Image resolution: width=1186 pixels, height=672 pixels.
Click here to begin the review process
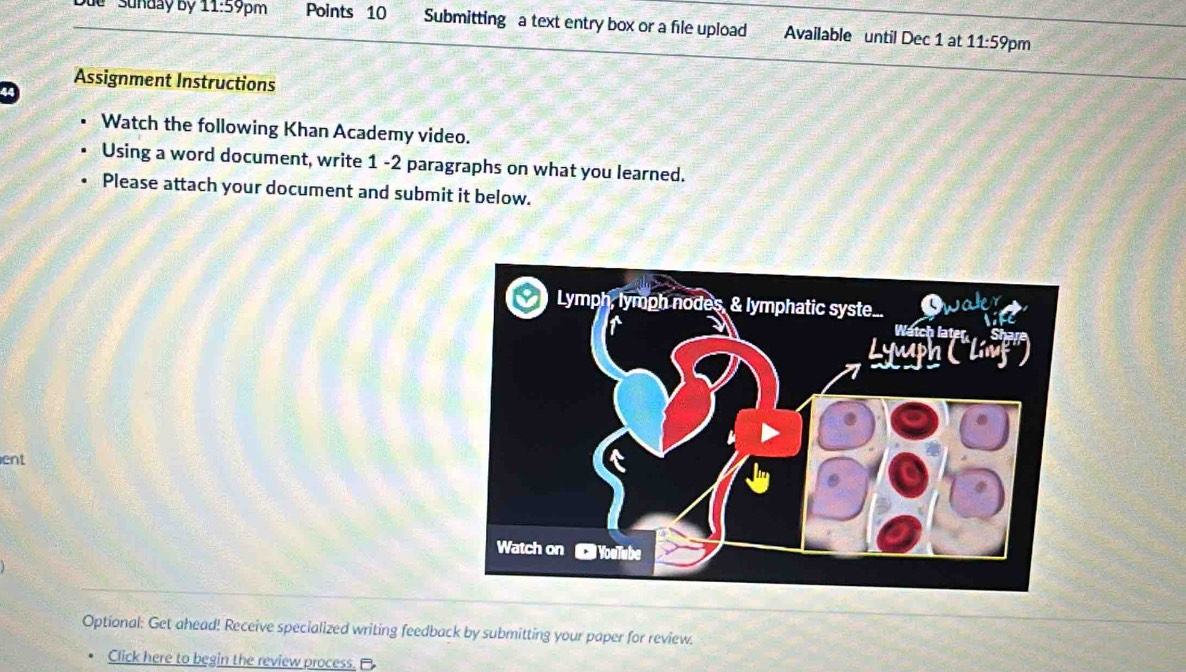[x=231, y=660]
